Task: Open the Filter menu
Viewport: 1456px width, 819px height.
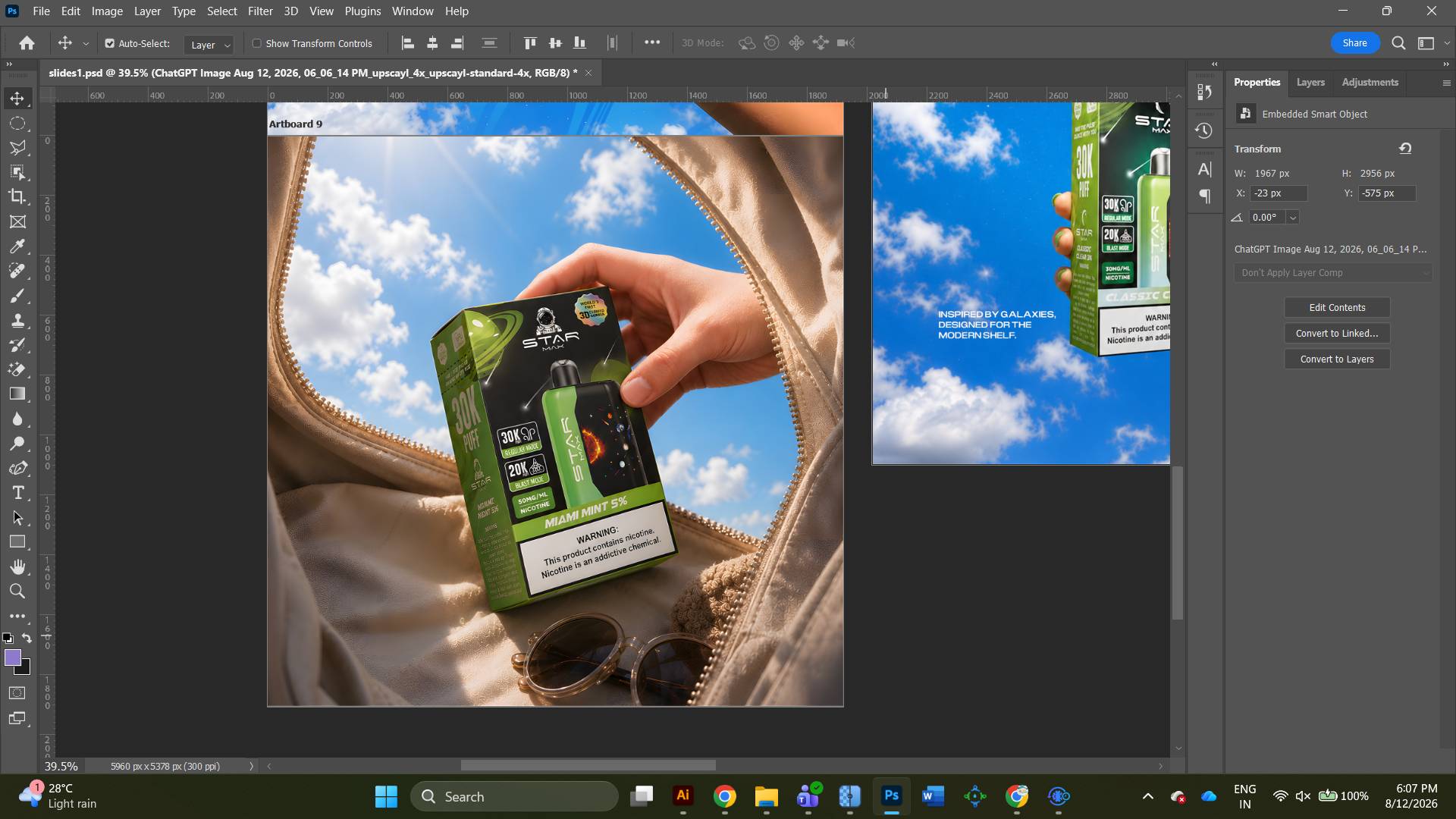Action: [260, 11]
